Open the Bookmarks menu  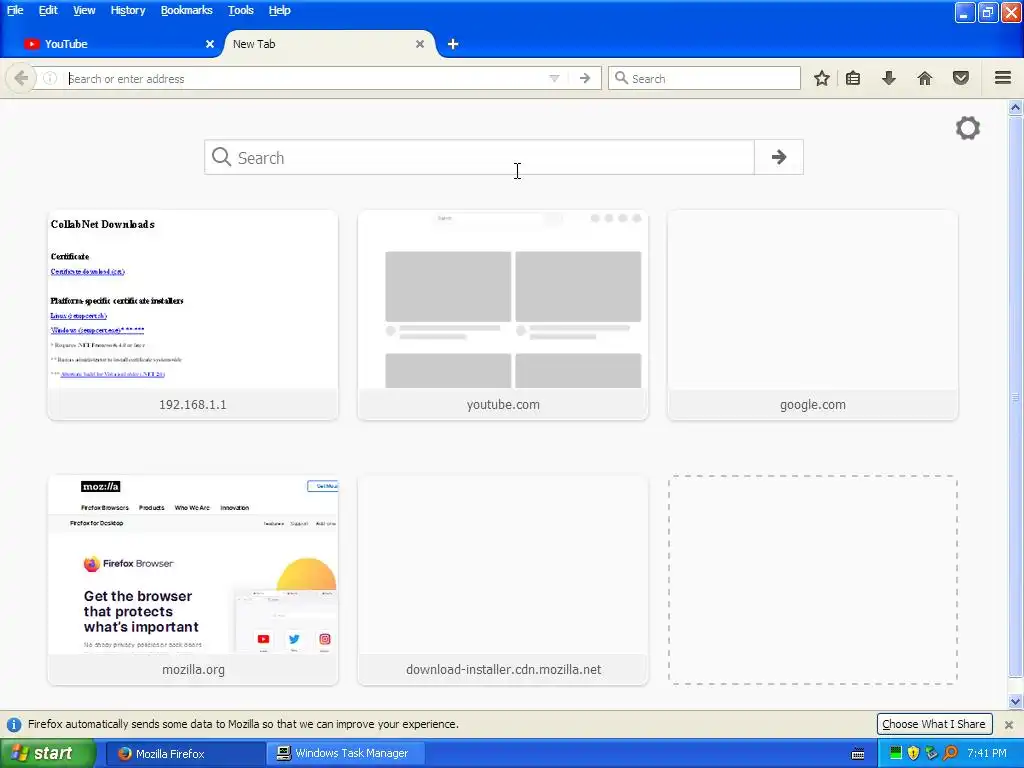[x=186, y=10]
